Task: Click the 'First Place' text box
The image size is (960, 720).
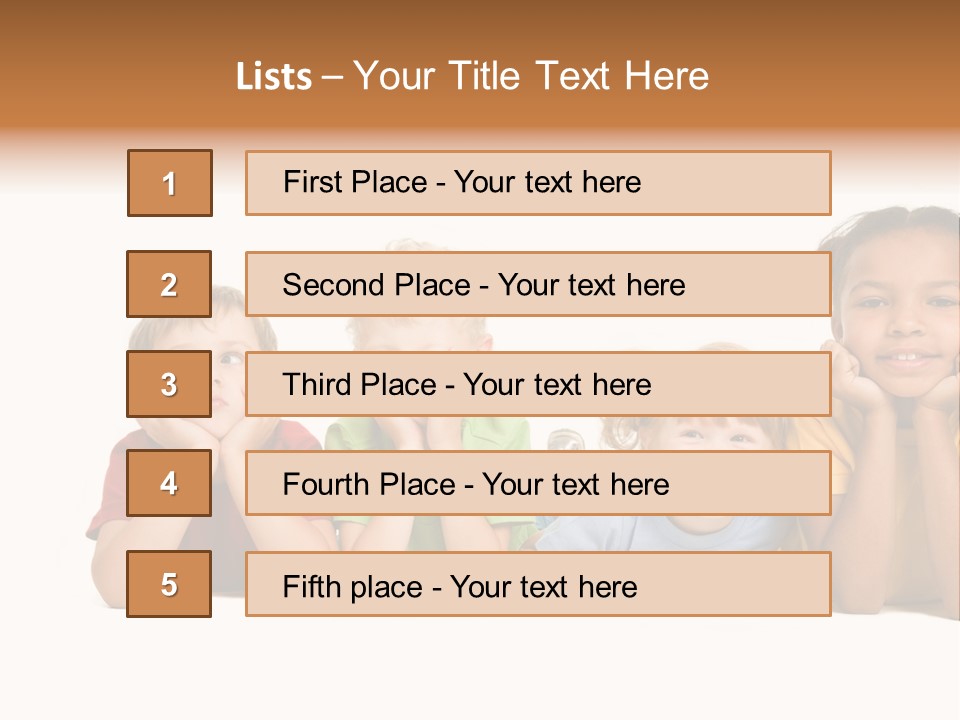Action: 538,183
